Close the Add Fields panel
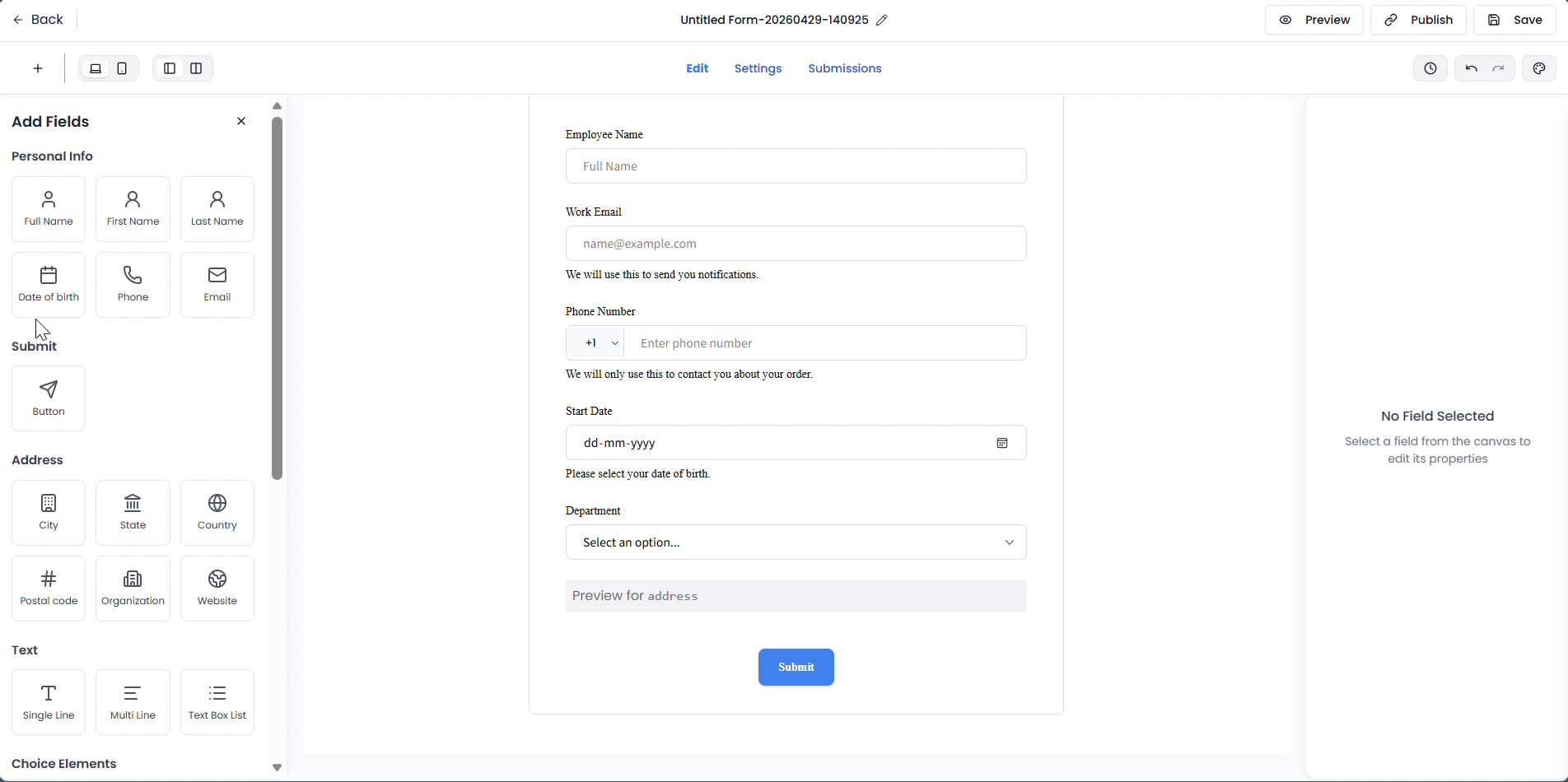This screenshot has width=1568, height=782. tap(241, 121)
